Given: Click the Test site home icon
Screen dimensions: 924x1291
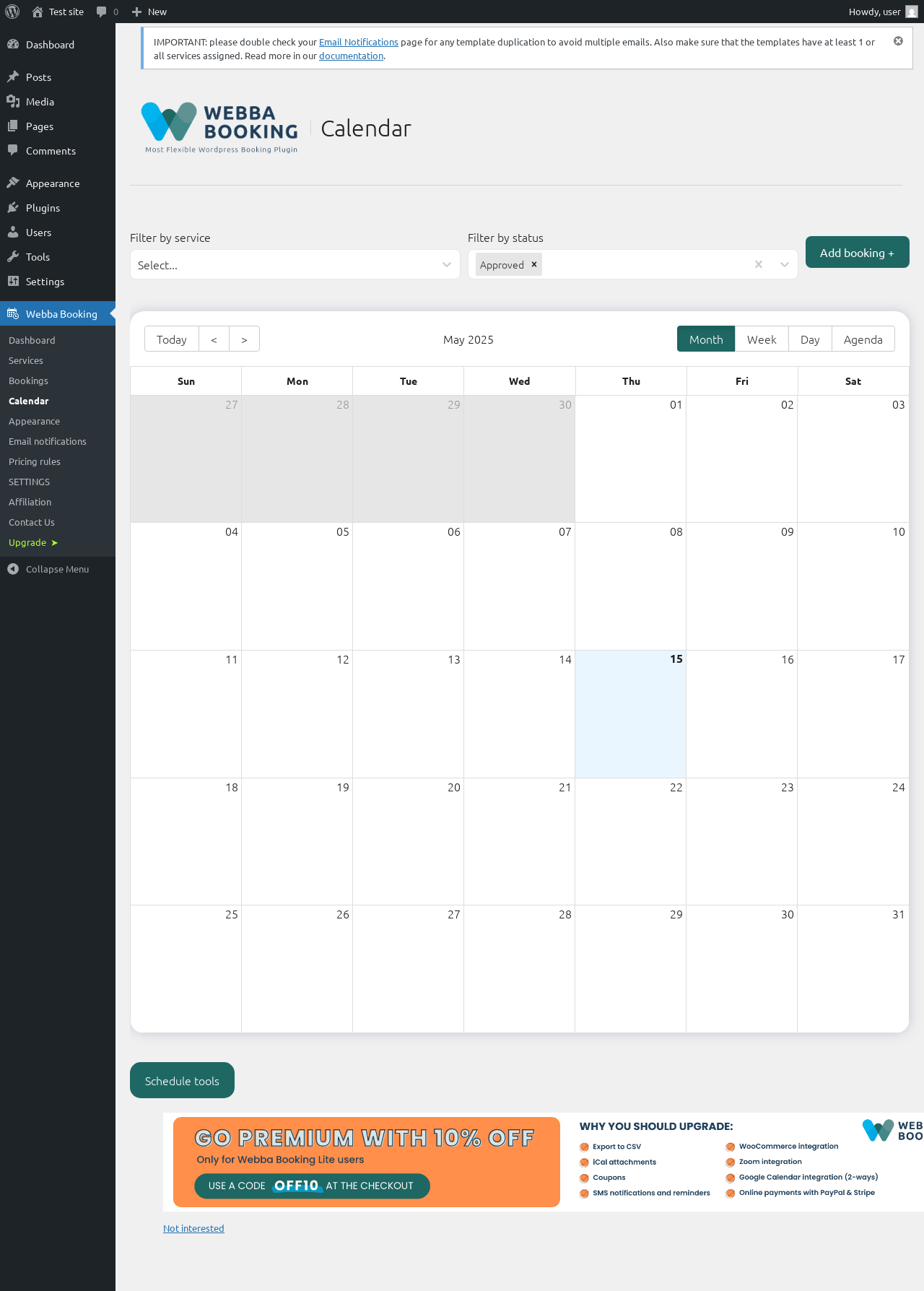Looking at the screenshot, I should point(38,12).
